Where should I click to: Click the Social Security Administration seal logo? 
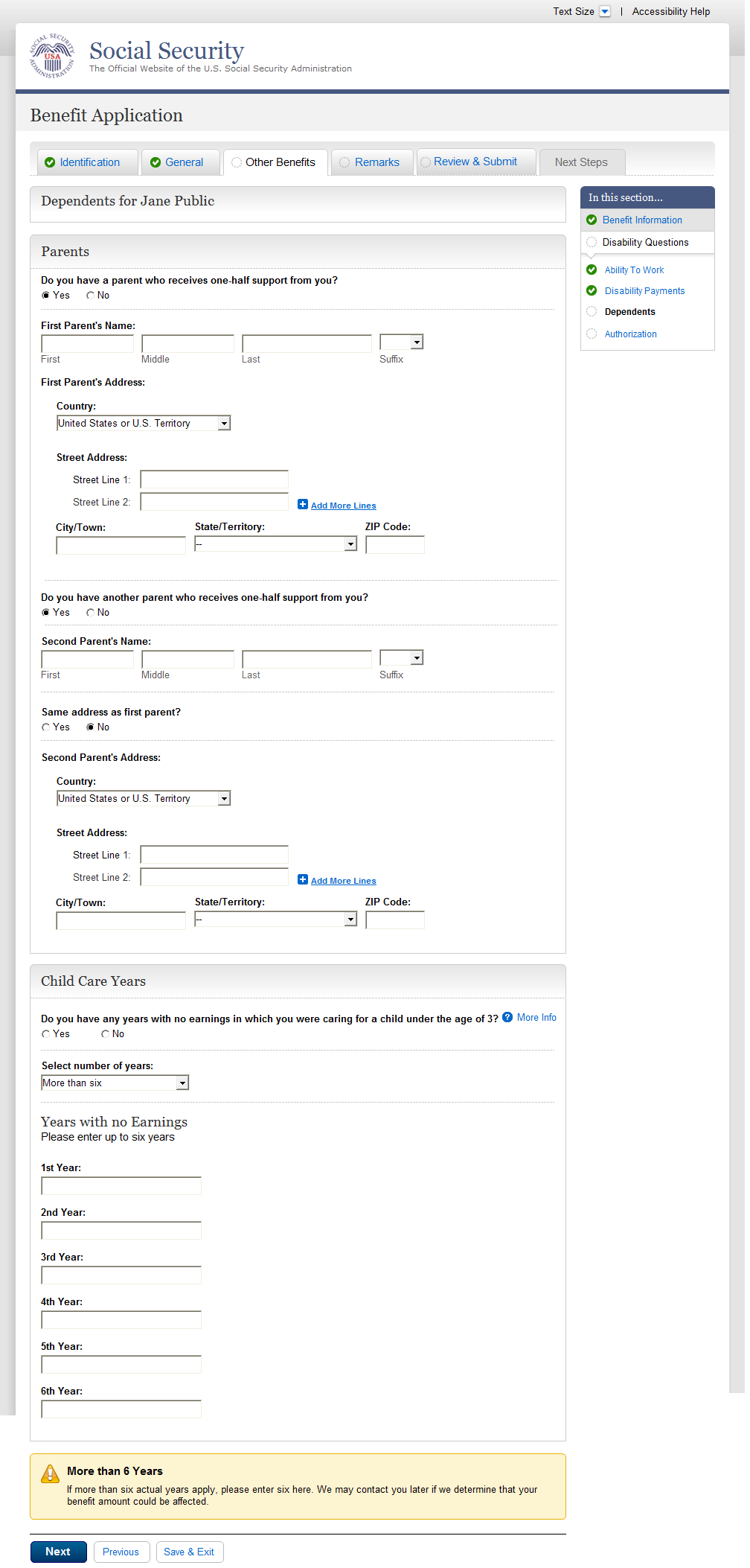(x=52, y=56)
